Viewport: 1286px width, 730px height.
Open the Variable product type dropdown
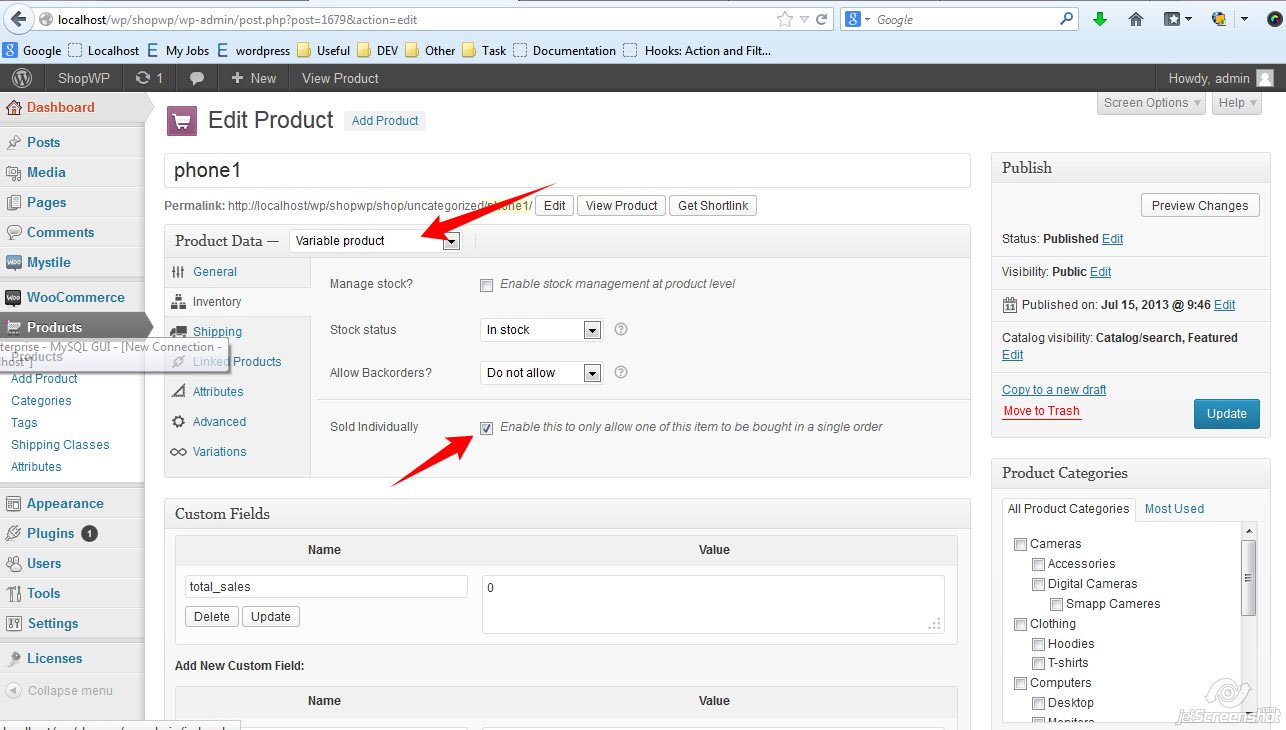(x=375, y=240)
